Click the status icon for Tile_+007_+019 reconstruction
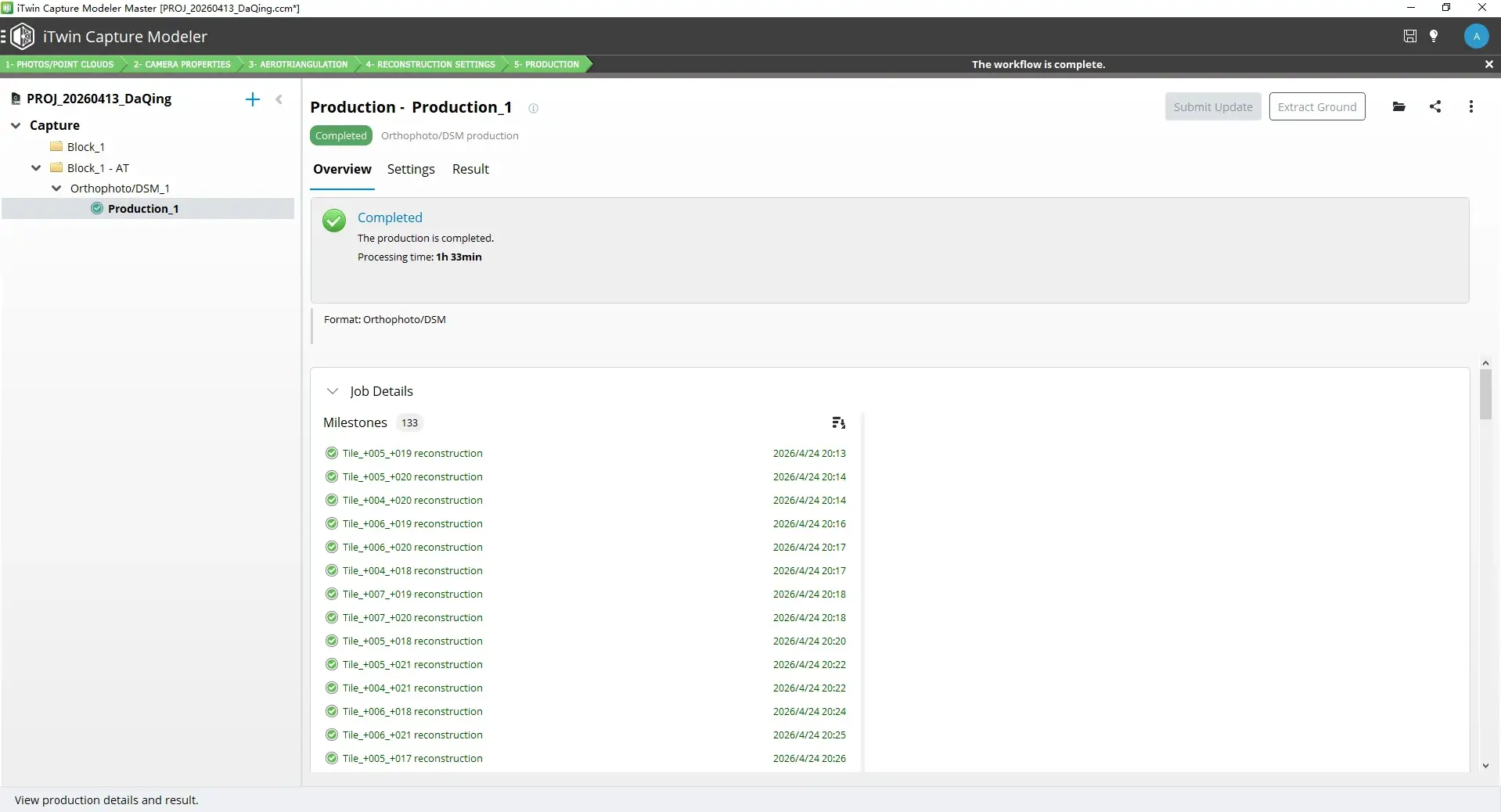Screen dimensions: 1501x812 click(332, 594)
